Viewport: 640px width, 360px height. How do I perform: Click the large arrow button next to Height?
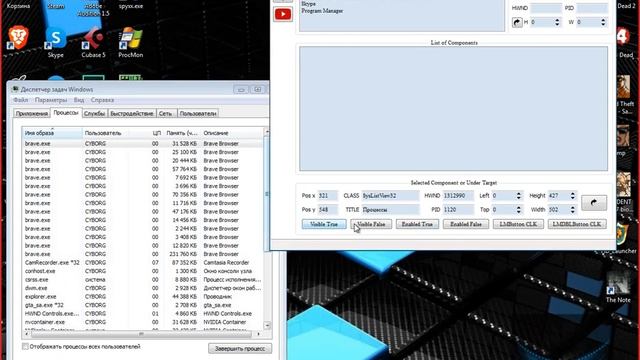[593, 202]
